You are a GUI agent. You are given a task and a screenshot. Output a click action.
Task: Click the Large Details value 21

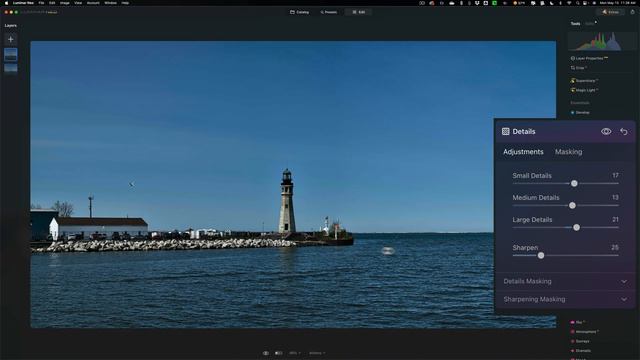615,220
